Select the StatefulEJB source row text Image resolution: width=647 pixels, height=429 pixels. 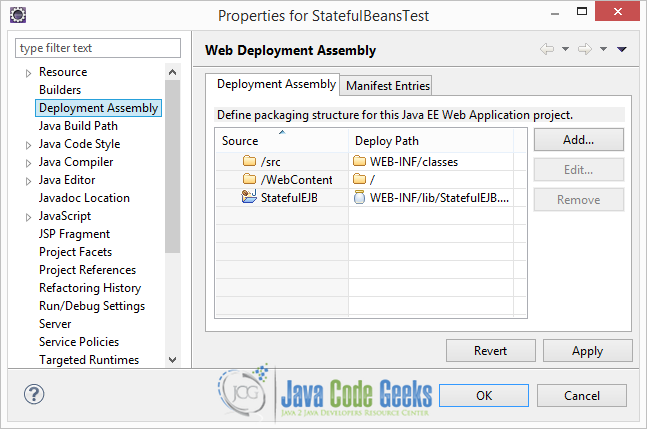[x=289, y=198]
